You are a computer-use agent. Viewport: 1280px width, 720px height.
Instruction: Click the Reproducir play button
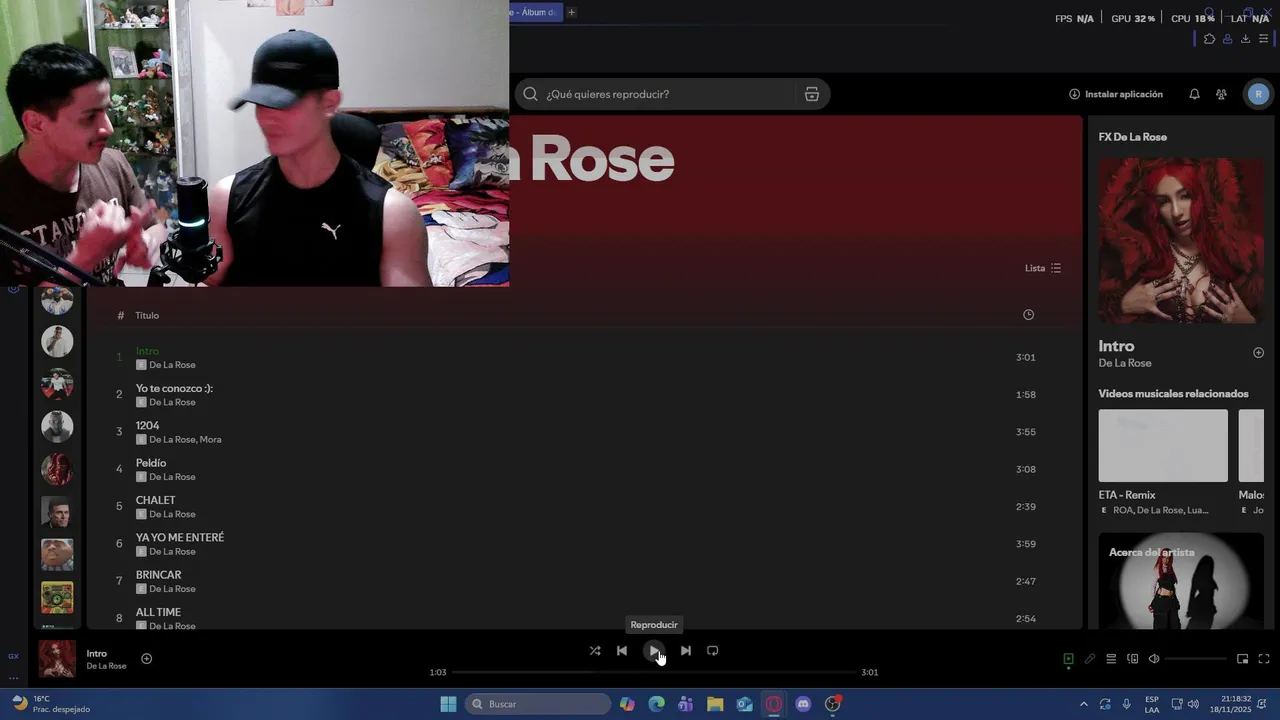coord(654,651)
